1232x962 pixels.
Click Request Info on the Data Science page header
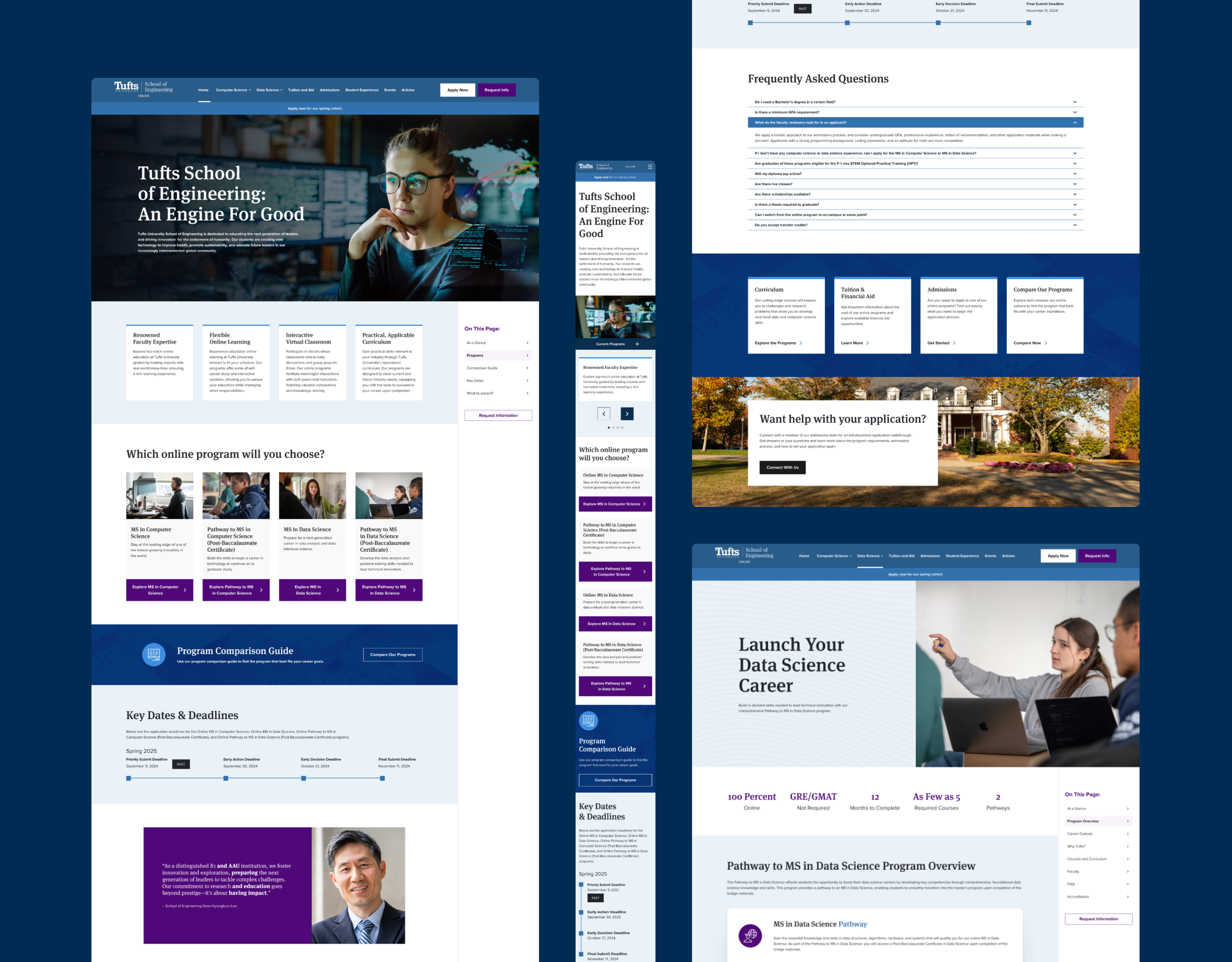click(x=1097, y=556)
